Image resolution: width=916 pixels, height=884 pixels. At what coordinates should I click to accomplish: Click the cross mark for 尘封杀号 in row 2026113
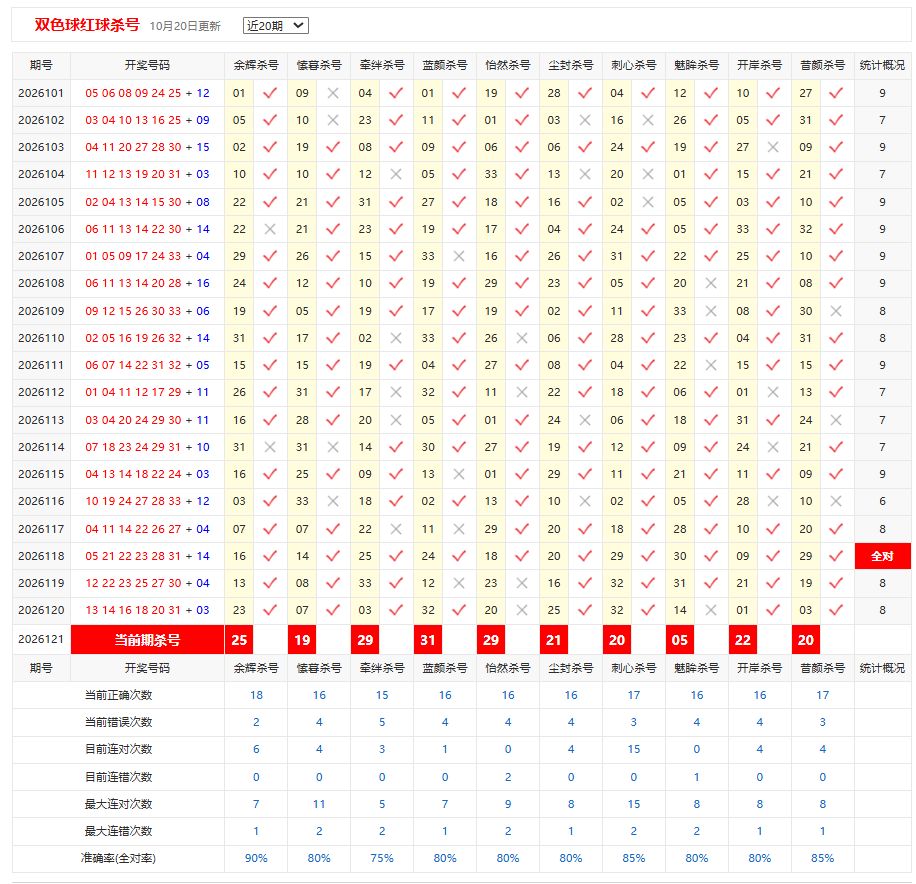click(x=585, y=420)
